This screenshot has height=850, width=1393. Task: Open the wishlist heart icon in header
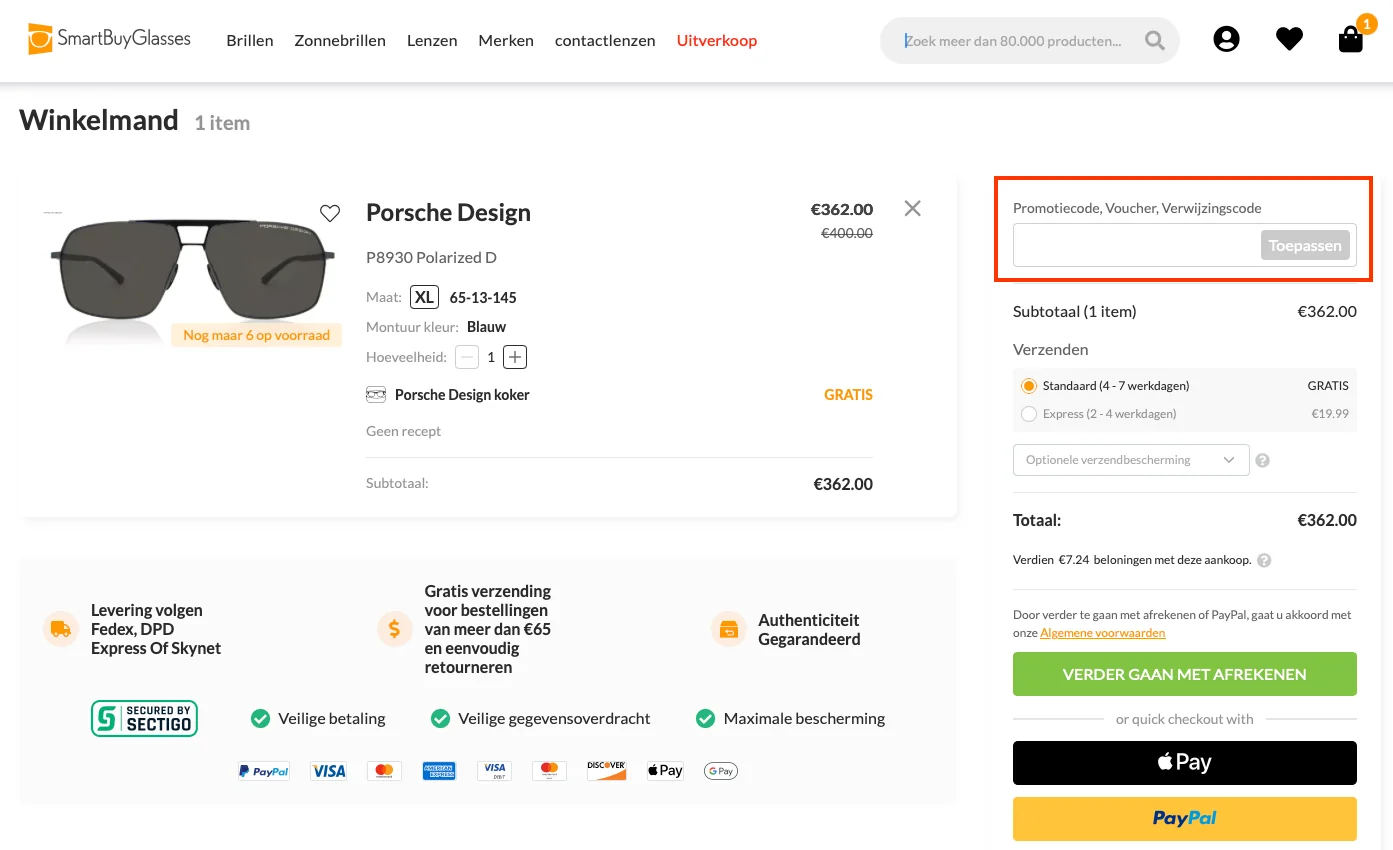pos(1289,38)
